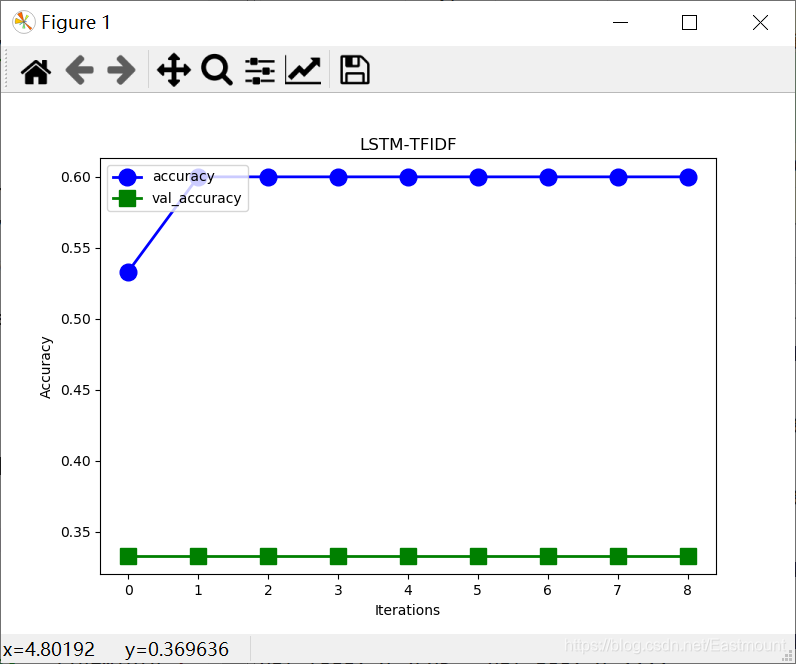Minimize the Figure 1 window
The image size is (796, 664).
pyautogui.click(x=620, y=22)
